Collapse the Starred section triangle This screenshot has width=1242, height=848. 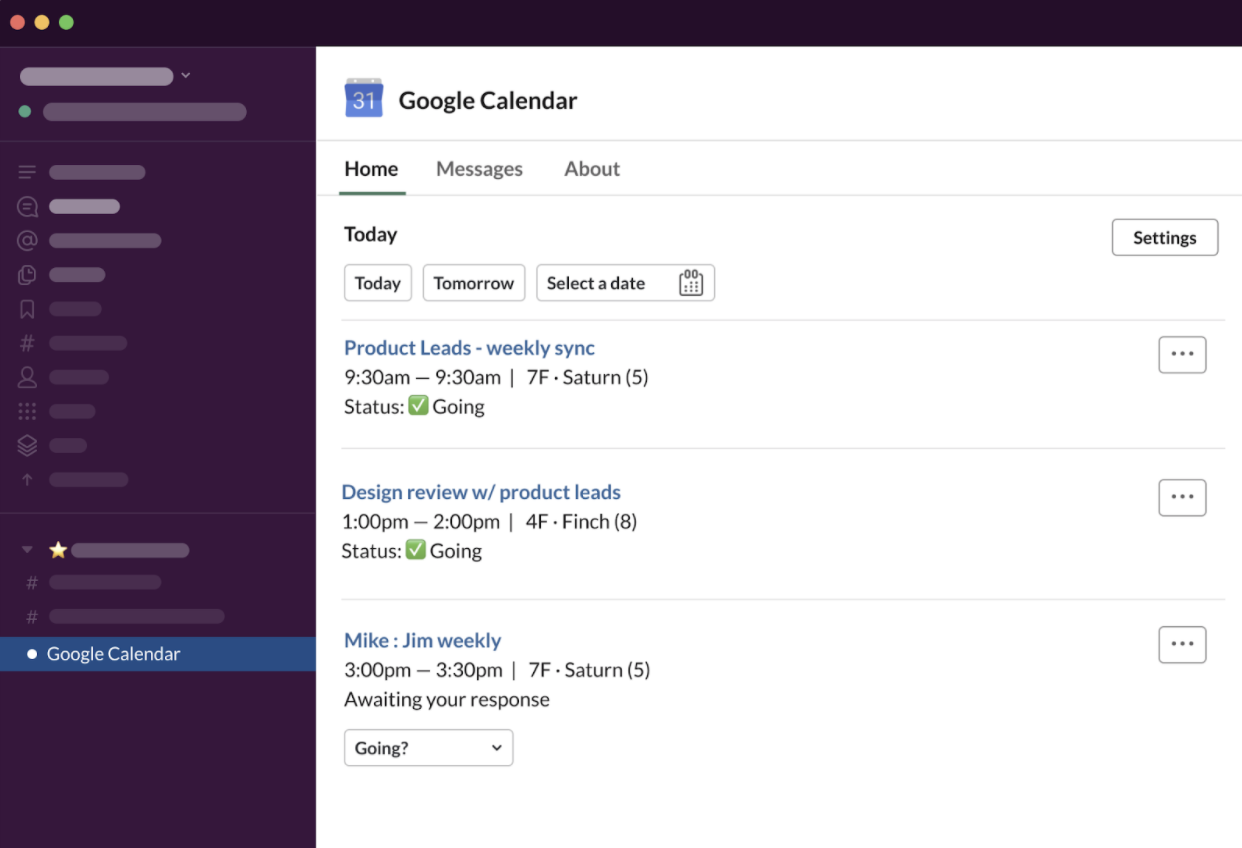pos(27,550)
